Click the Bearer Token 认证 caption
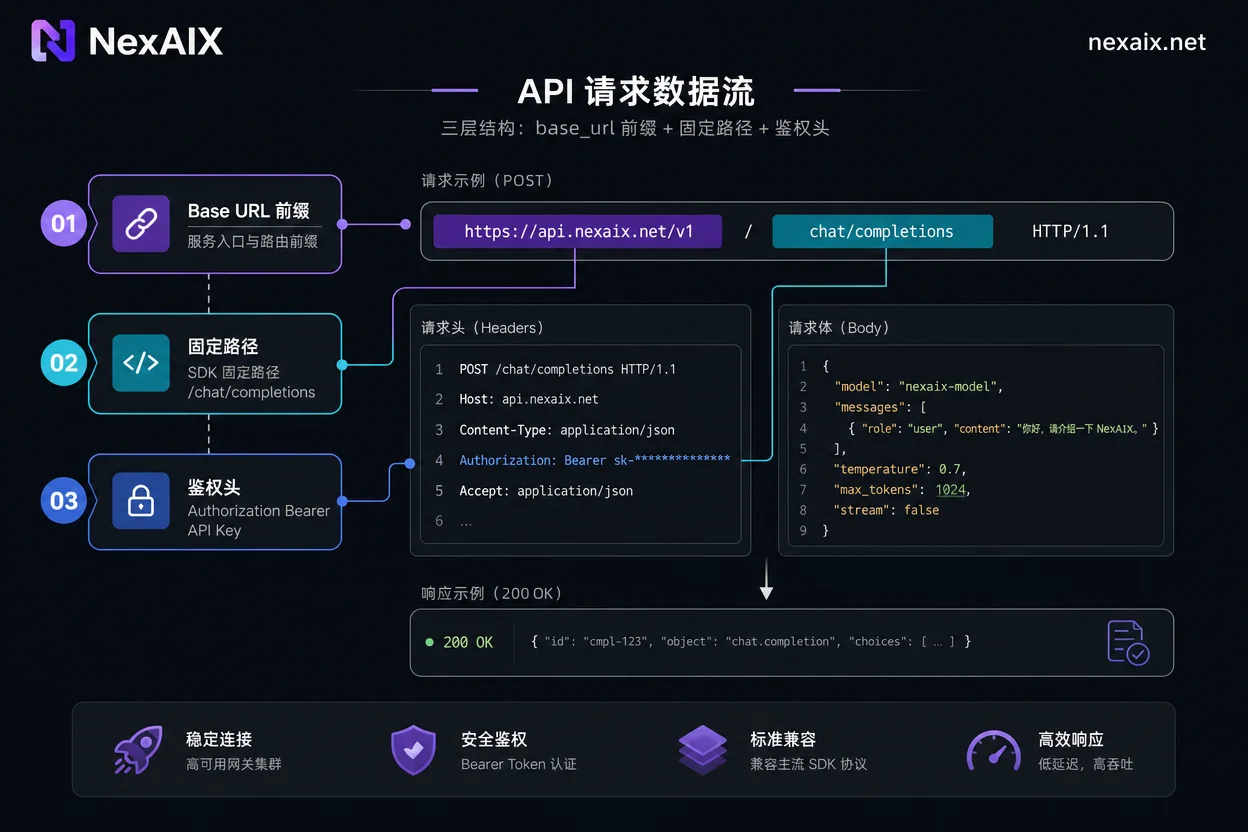Viewport: 1248px width, 832px height. (x=519, y=764)
